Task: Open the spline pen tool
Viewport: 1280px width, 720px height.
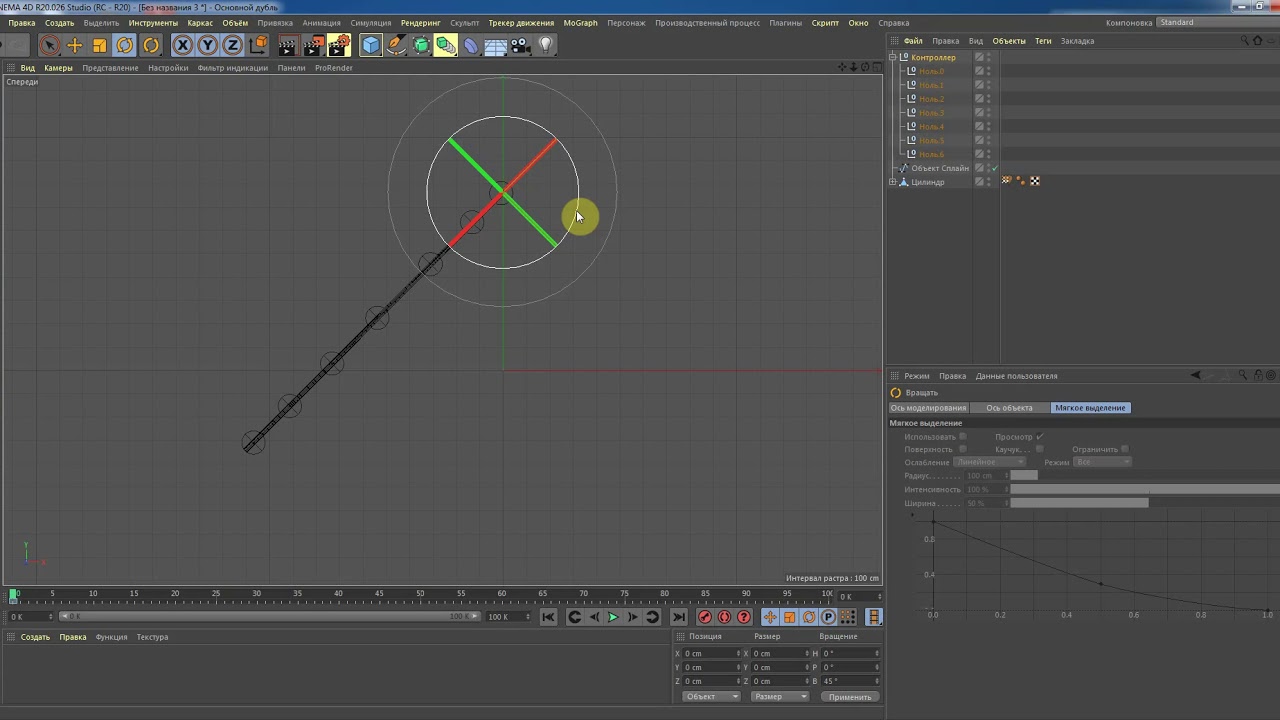Action: tap(396, 45)
